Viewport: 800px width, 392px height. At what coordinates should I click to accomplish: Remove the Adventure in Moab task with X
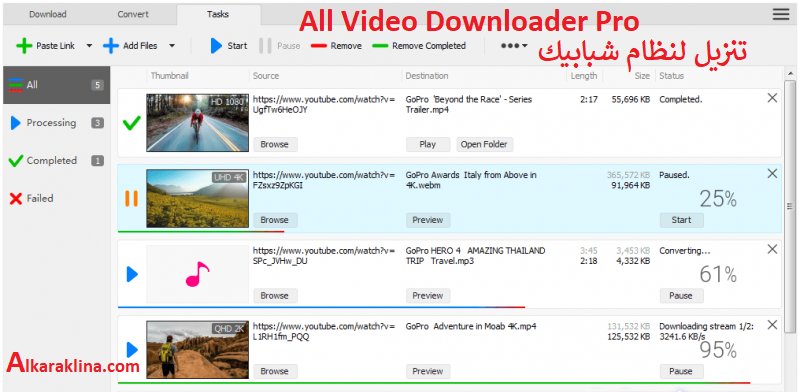[772, 325]
